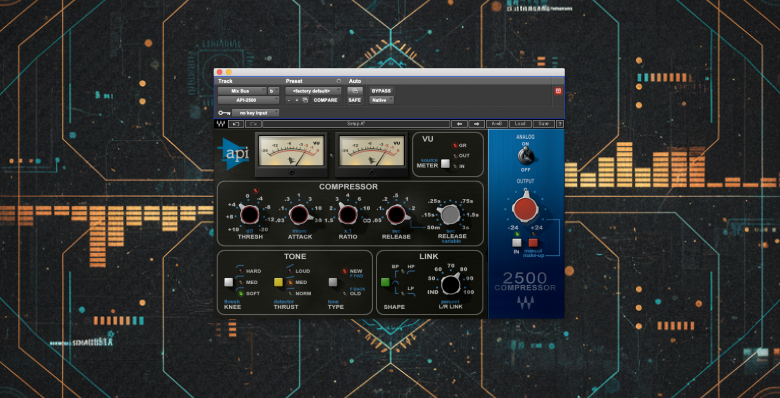The width and height of the screenshot is (780, 398).
Task: Open the no key input dropdown
Action: click(x=255, y=113)
